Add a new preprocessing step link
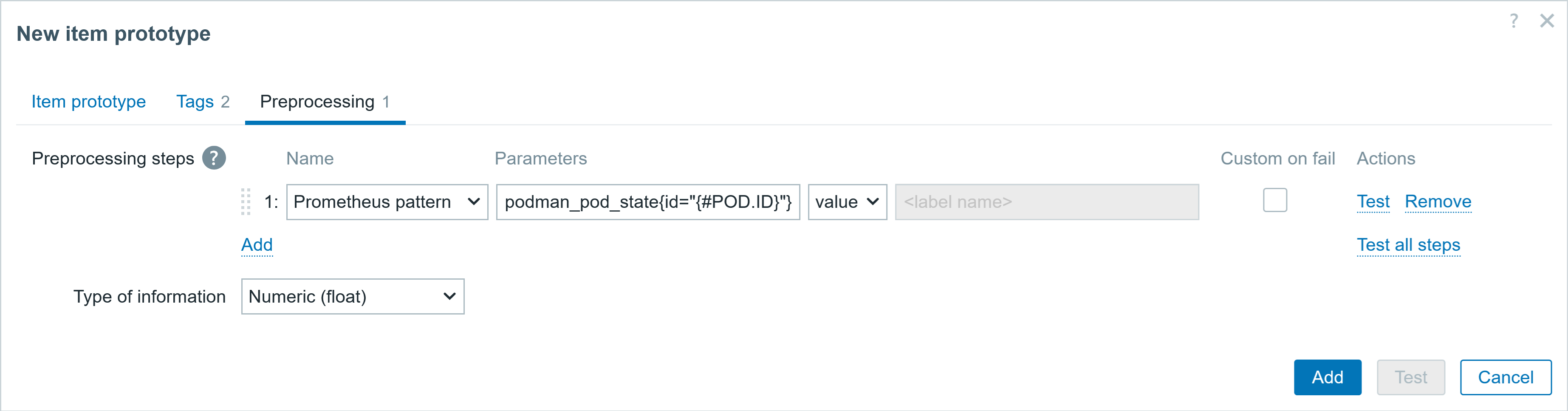The image size is (1568, 411). point(257,245)
